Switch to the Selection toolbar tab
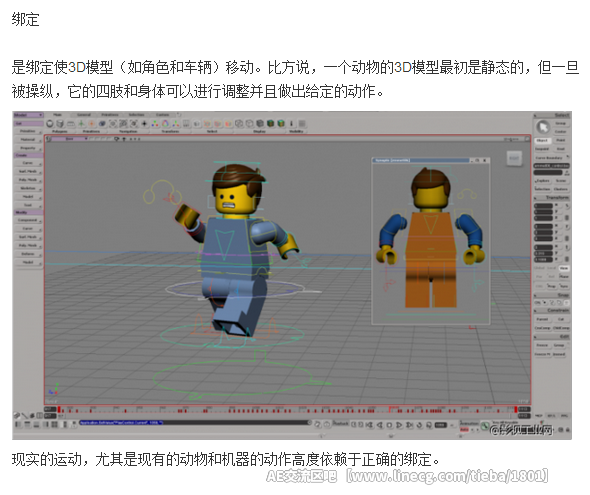590x495 pixels. (x=137, y=115)
